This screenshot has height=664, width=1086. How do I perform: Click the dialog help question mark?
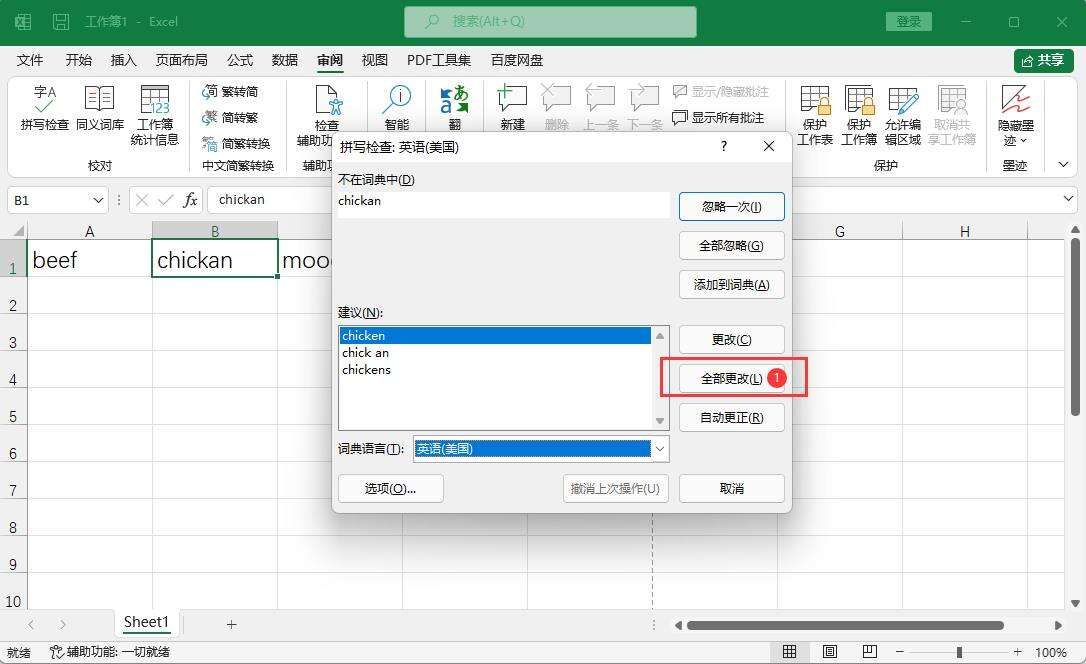(724, 146)
